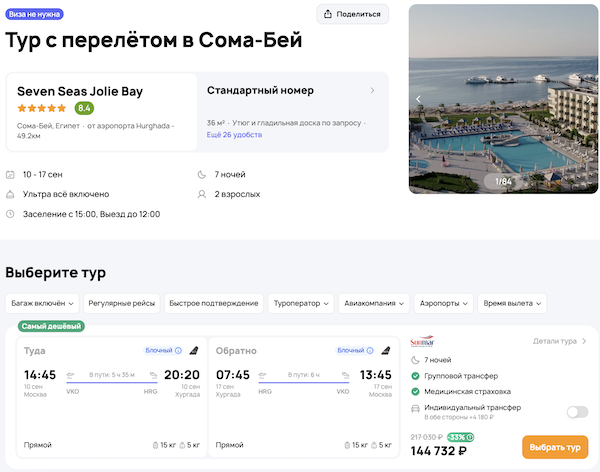The image size is (600, 472).
Task: Turn on Индивидуальный трансфер switch
Action: pos(577,411)
